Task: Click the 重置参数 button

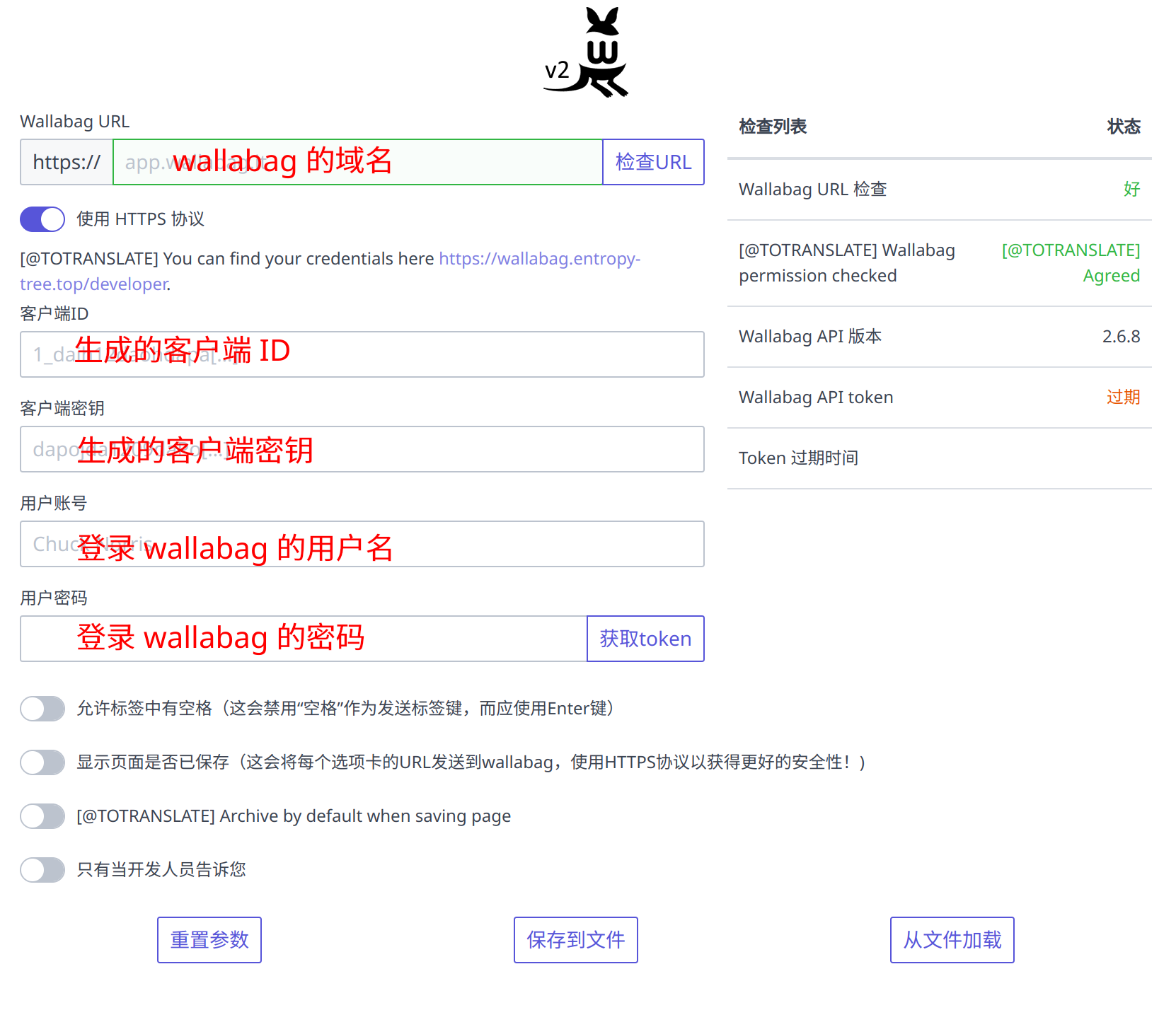Action: (x=209, y=940)
